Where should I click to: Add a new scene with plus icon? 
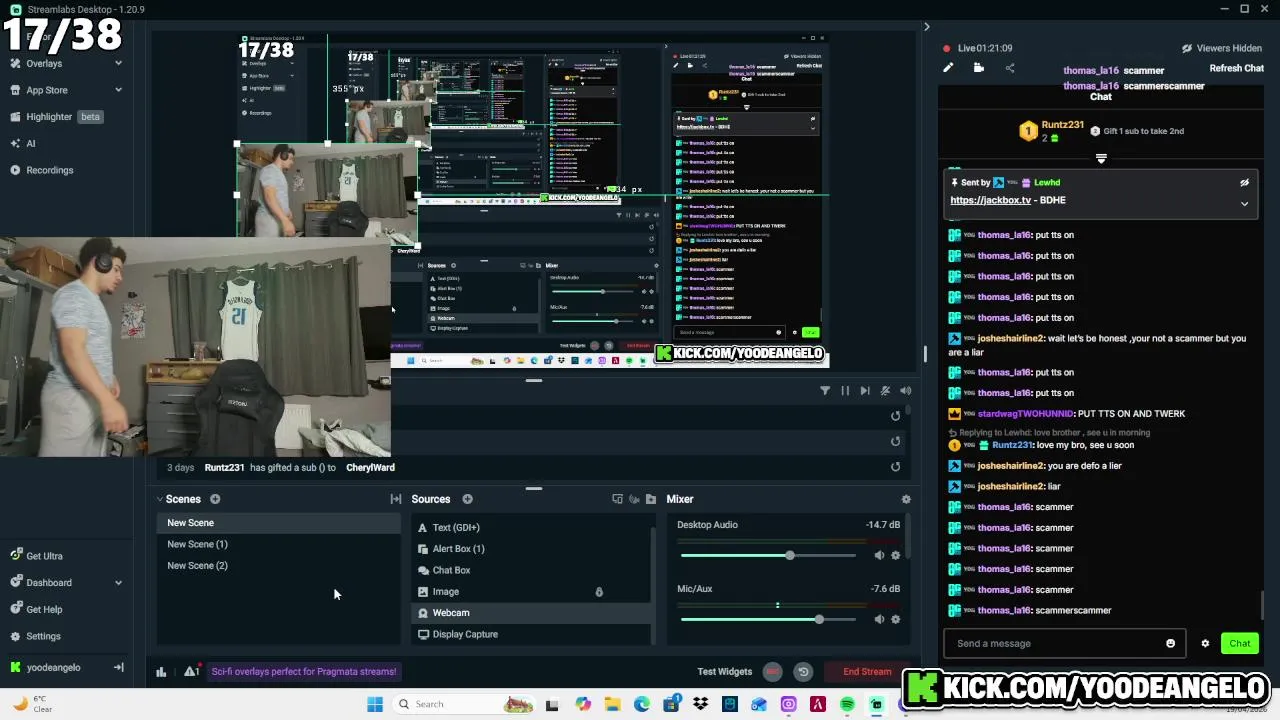click(x=215, y=499)
